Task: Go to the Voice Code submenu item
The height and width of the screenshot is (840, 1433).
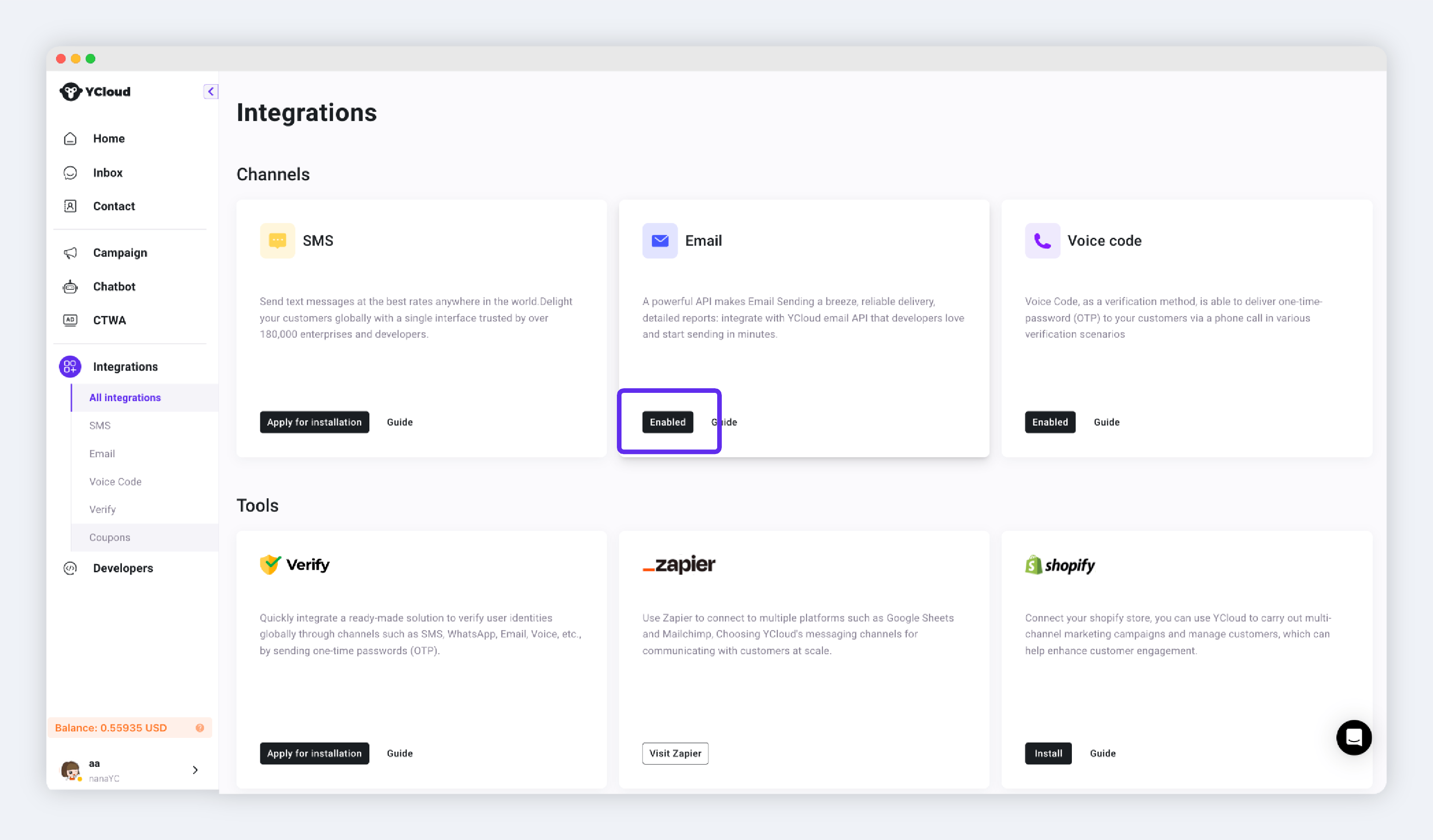Action: [115, 482]
